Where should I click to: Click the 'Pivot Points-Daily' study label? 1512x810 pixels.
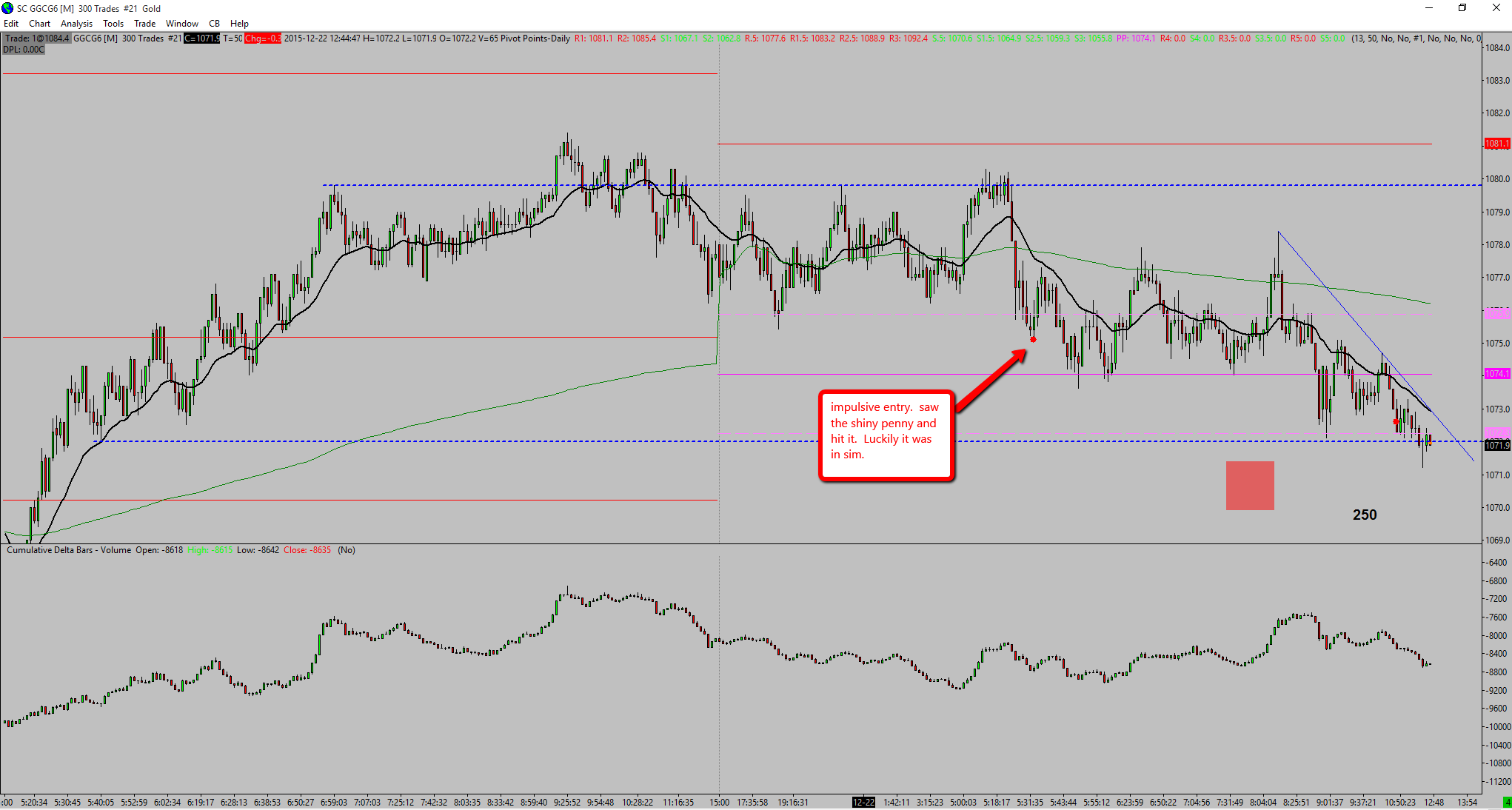tap(535, 39)
